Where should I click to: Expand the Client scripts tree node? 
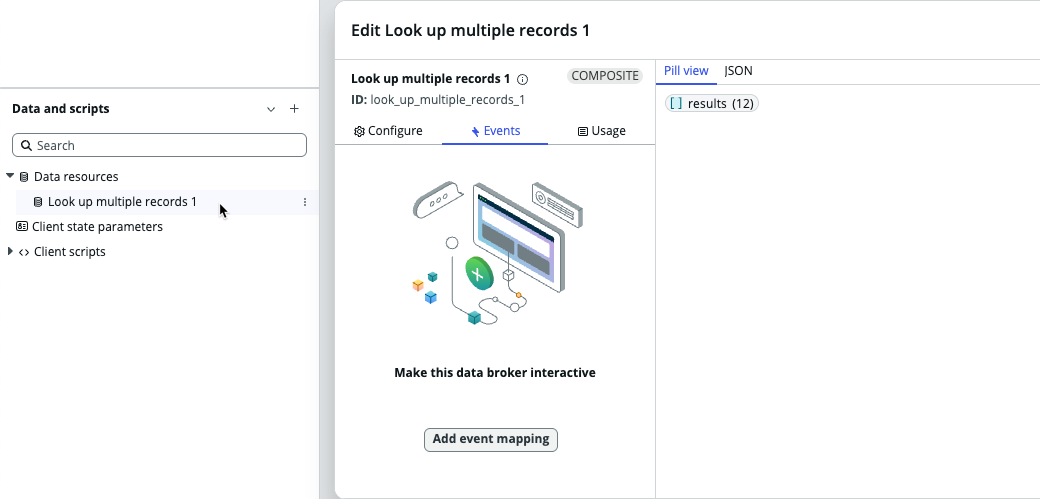point(10,251)
